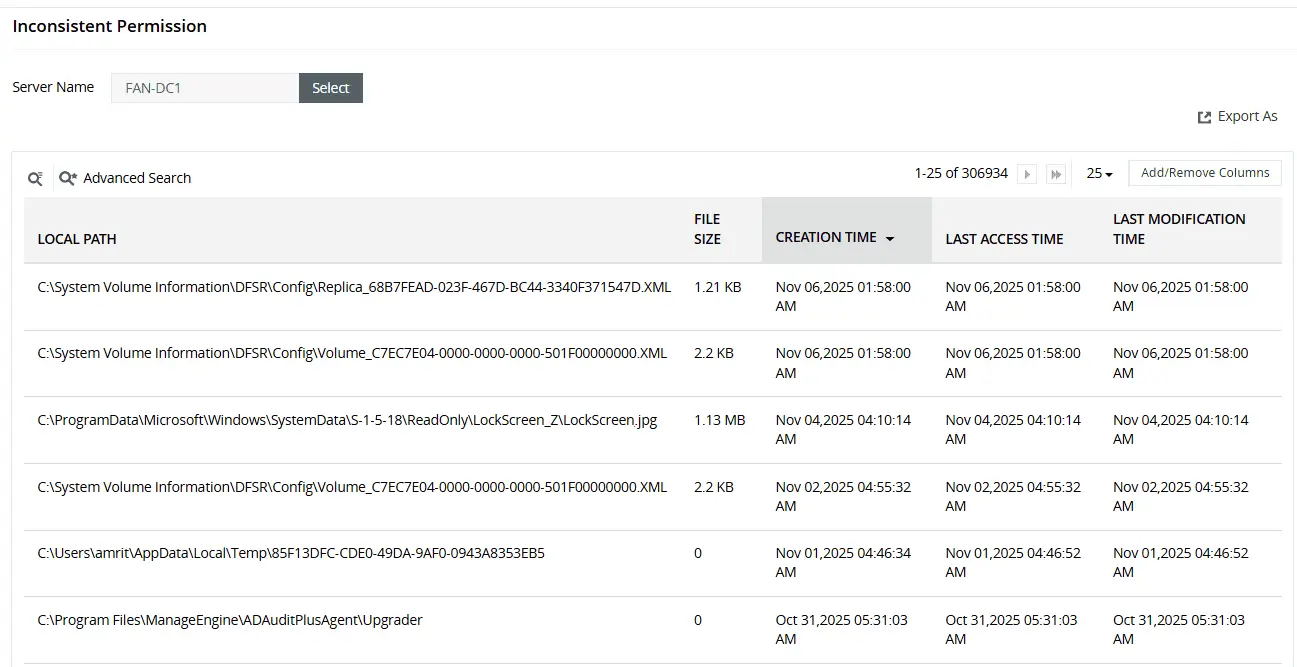Click the Advanced Search magnifier icon
The height and width of the screenshot is (667, 1297).
pos(67,177)
